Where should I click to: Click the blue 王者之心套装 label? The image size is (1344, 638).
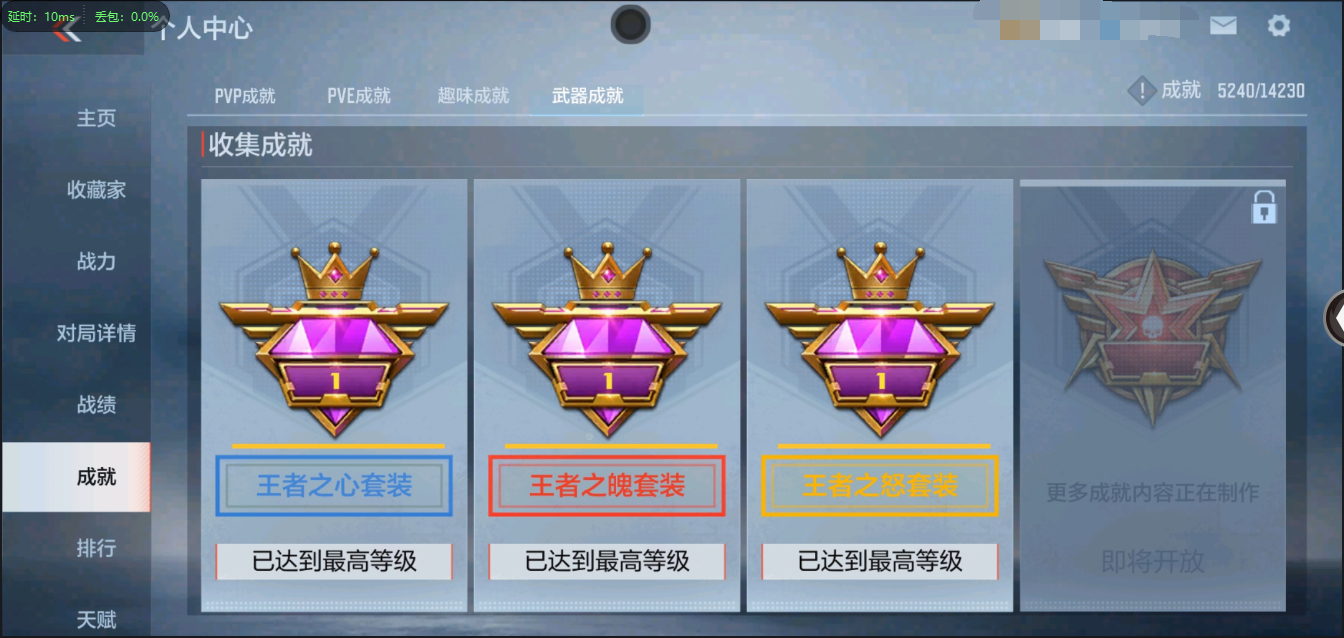point(335,486)
